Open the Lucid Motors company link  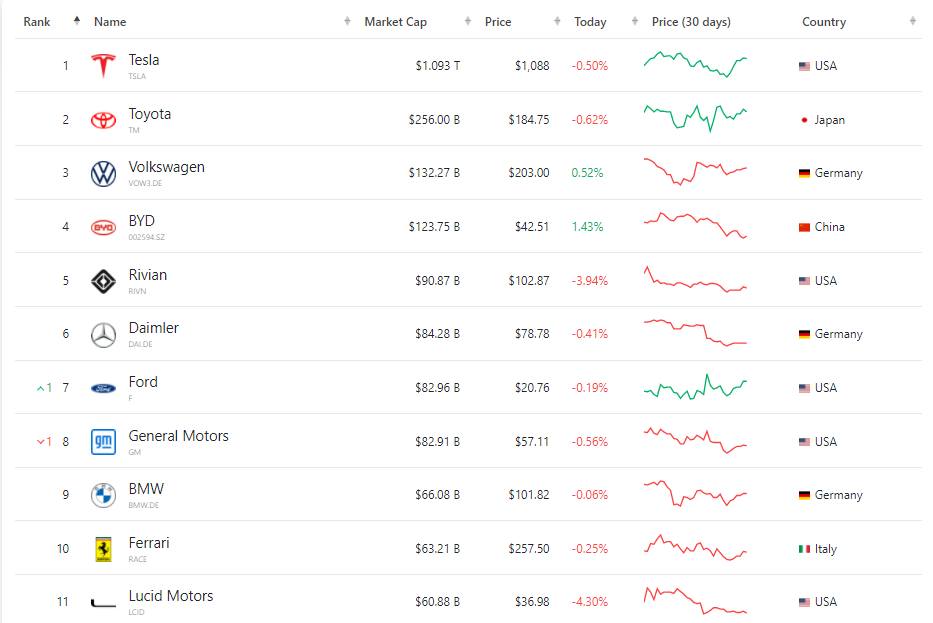[170, 596]
